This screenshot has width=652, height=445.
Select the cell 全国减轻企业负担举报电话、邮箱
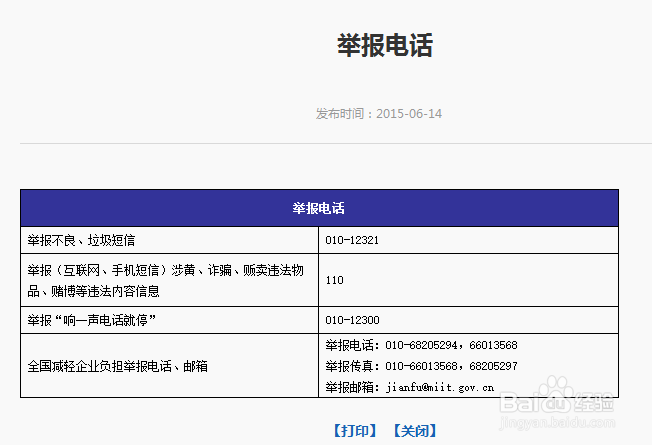click(x=170, y=366)
